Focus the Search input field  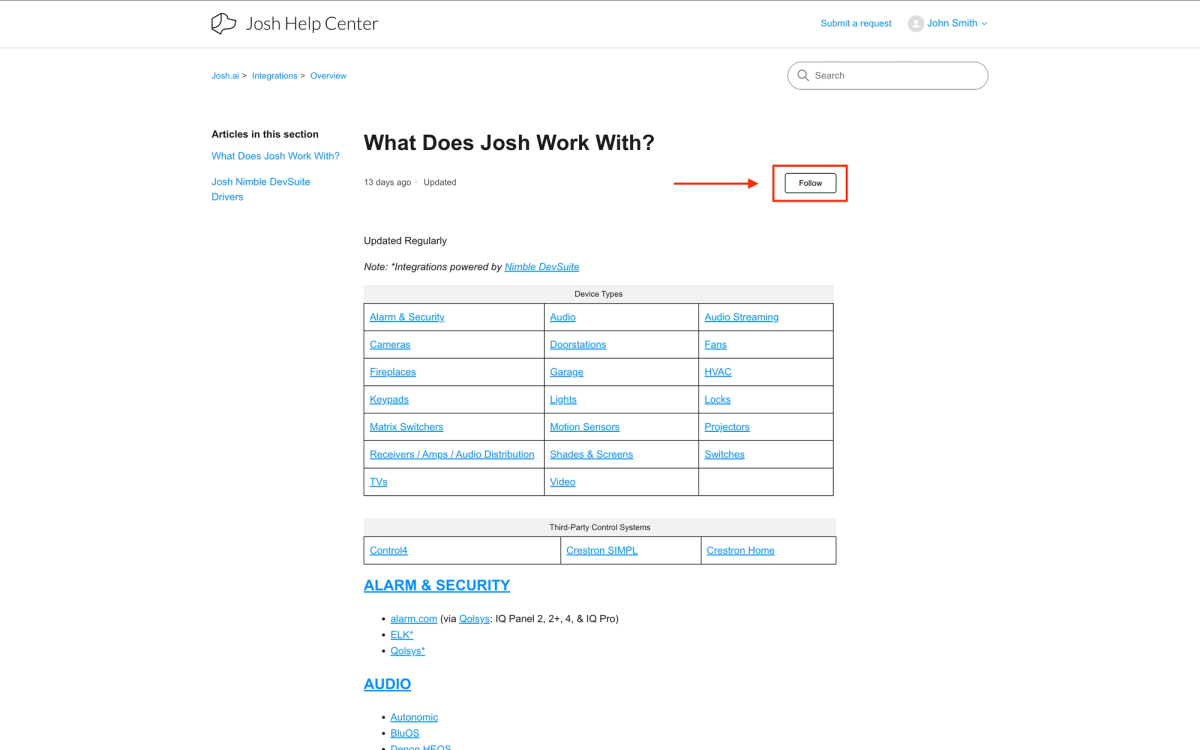click(x=888, y=75)
